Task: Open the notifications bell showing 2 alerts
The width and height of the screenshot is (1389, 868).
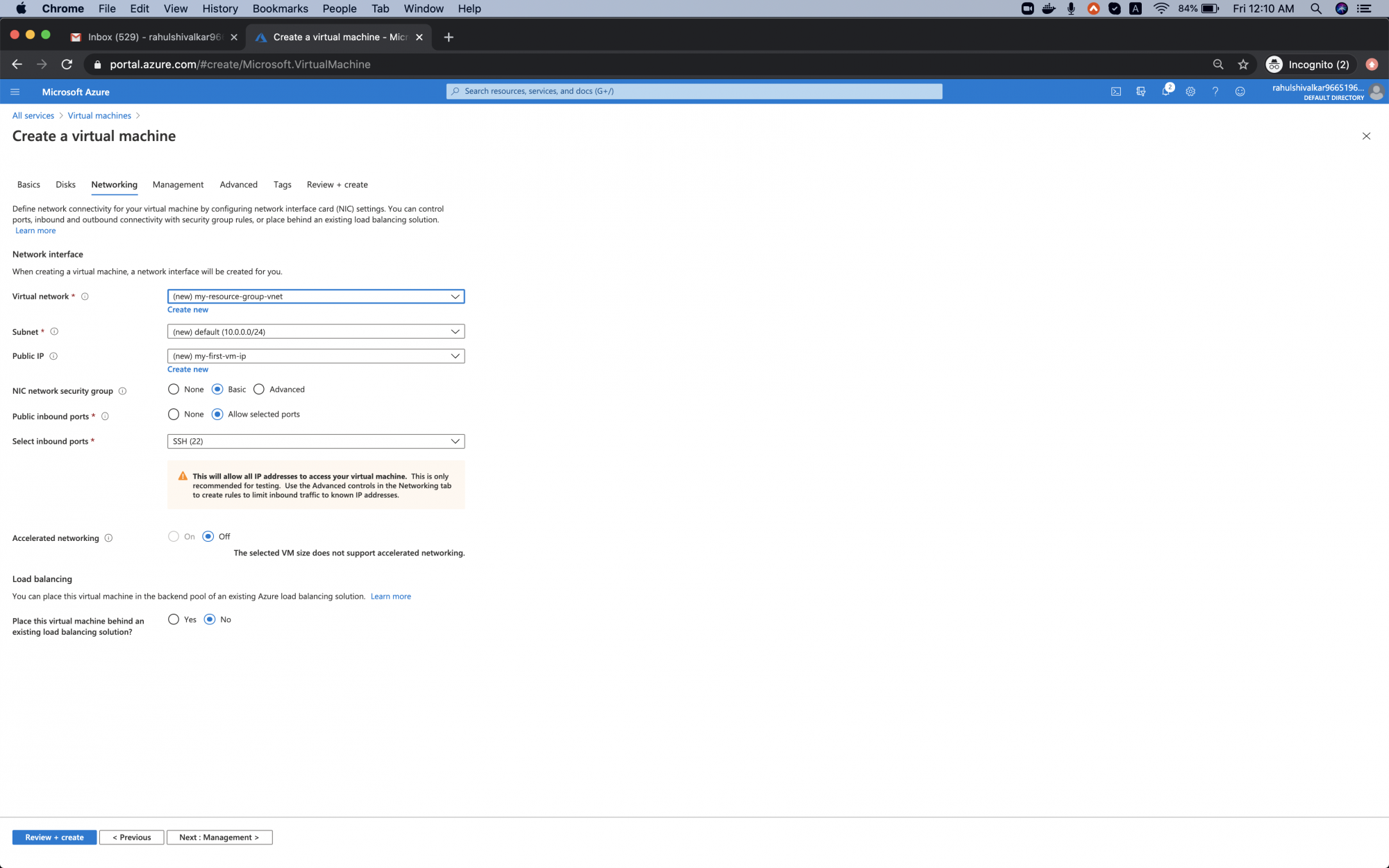Action: click(x=1167, y=91)
